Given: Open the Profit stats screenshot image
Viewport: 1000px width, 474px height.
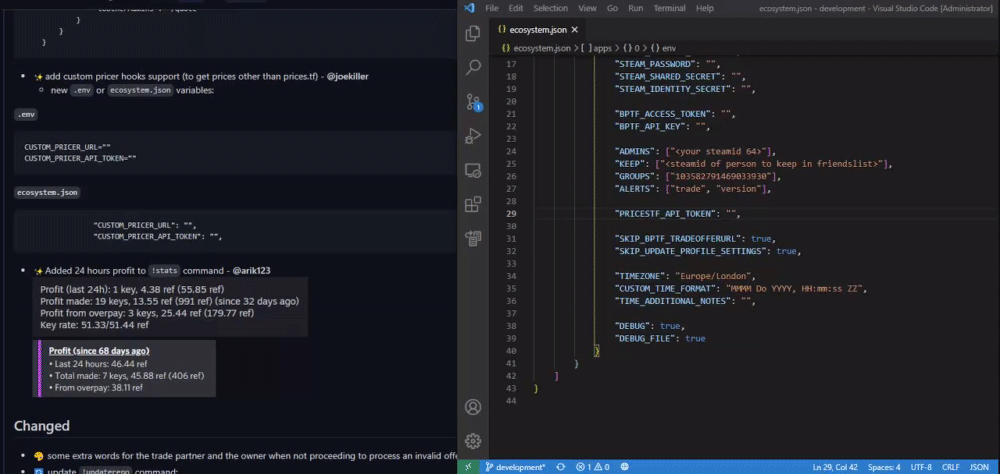Looking at the screenshot, I should click(170, 307).
